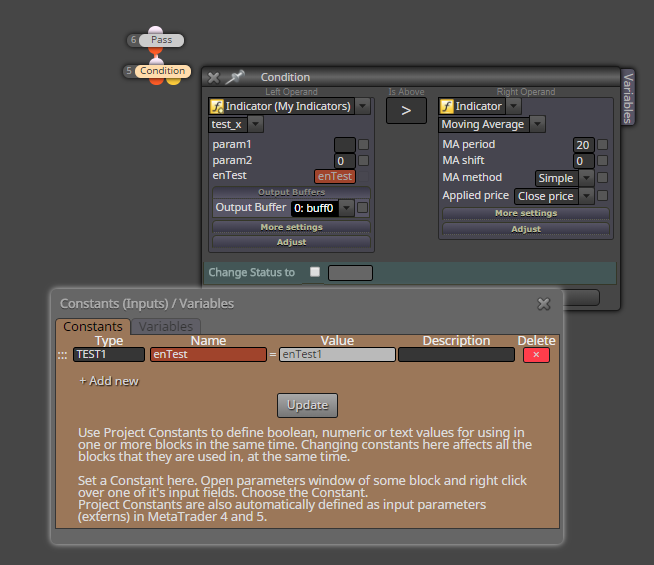Click the orange output connector under Condition node
Image resolution: width=654 pixels, height=565 pixels.
(x=156, y=80)
